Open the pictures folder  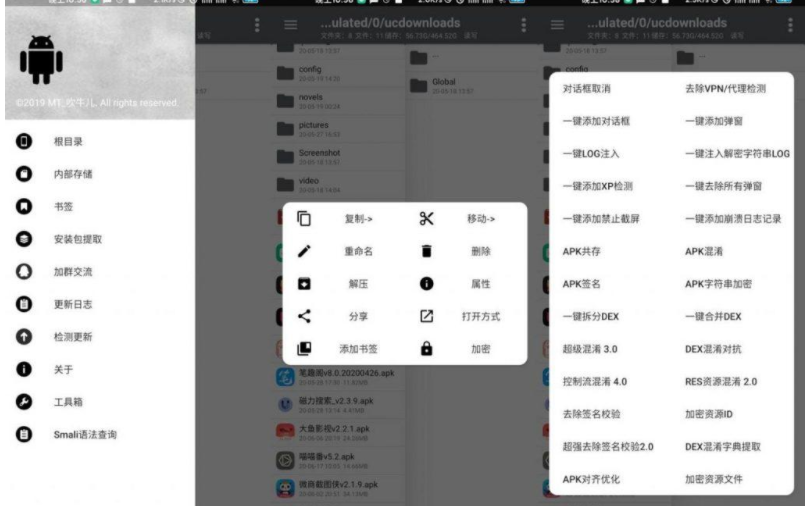click(x=339, y=128)
